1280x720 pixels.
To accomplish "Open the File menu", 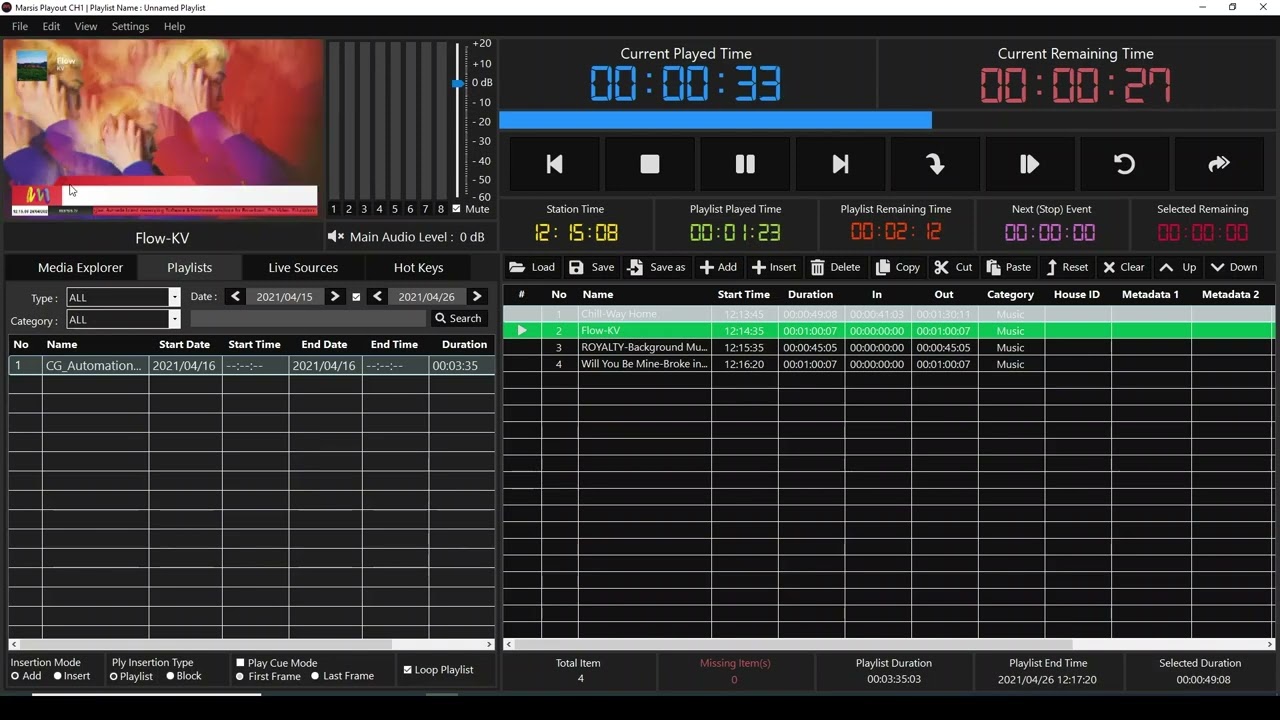I will click(20, 26).
